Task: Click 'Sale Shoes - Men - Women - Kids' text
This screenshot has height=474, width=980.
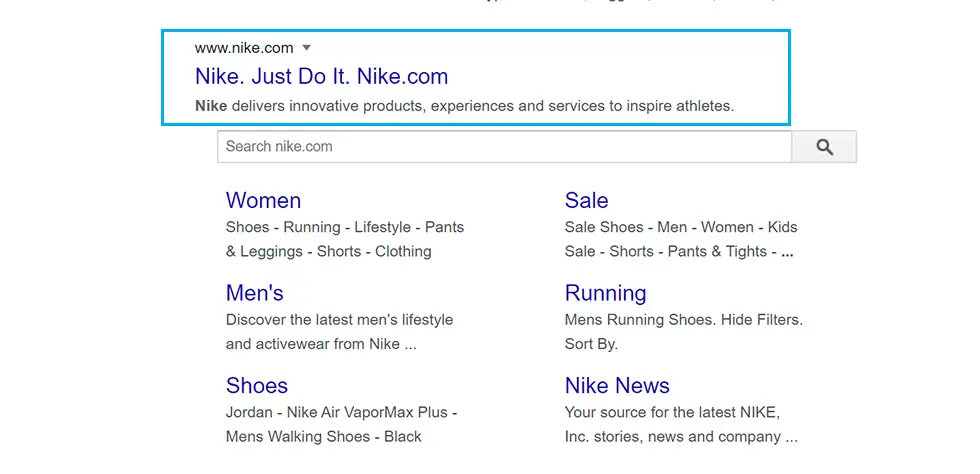Action: click(x=681, y=227)
